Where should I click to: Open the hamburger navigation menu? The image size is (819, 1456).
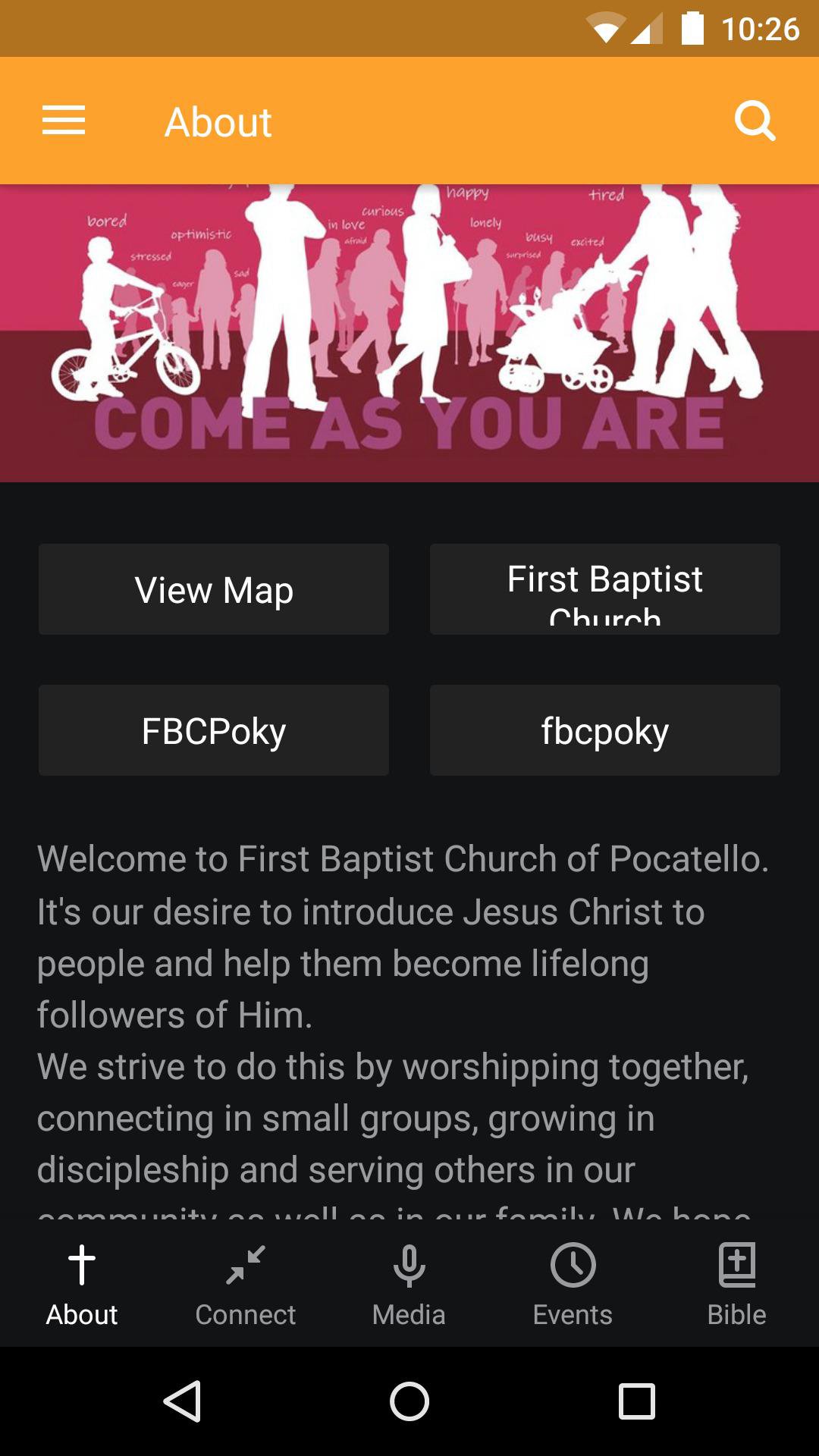(x=64, y=121)
